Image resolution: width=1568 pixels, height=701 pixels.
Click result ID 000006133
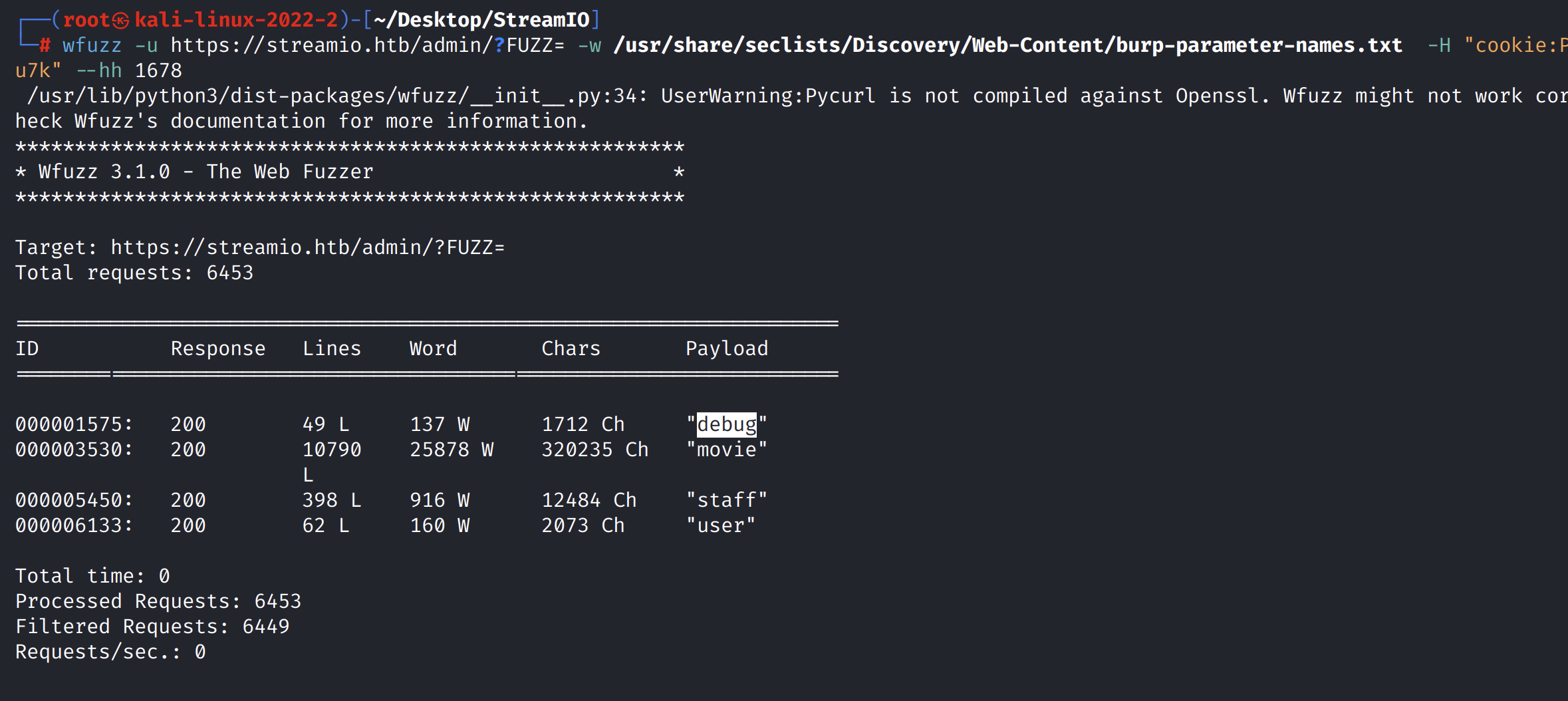point(73,525)
